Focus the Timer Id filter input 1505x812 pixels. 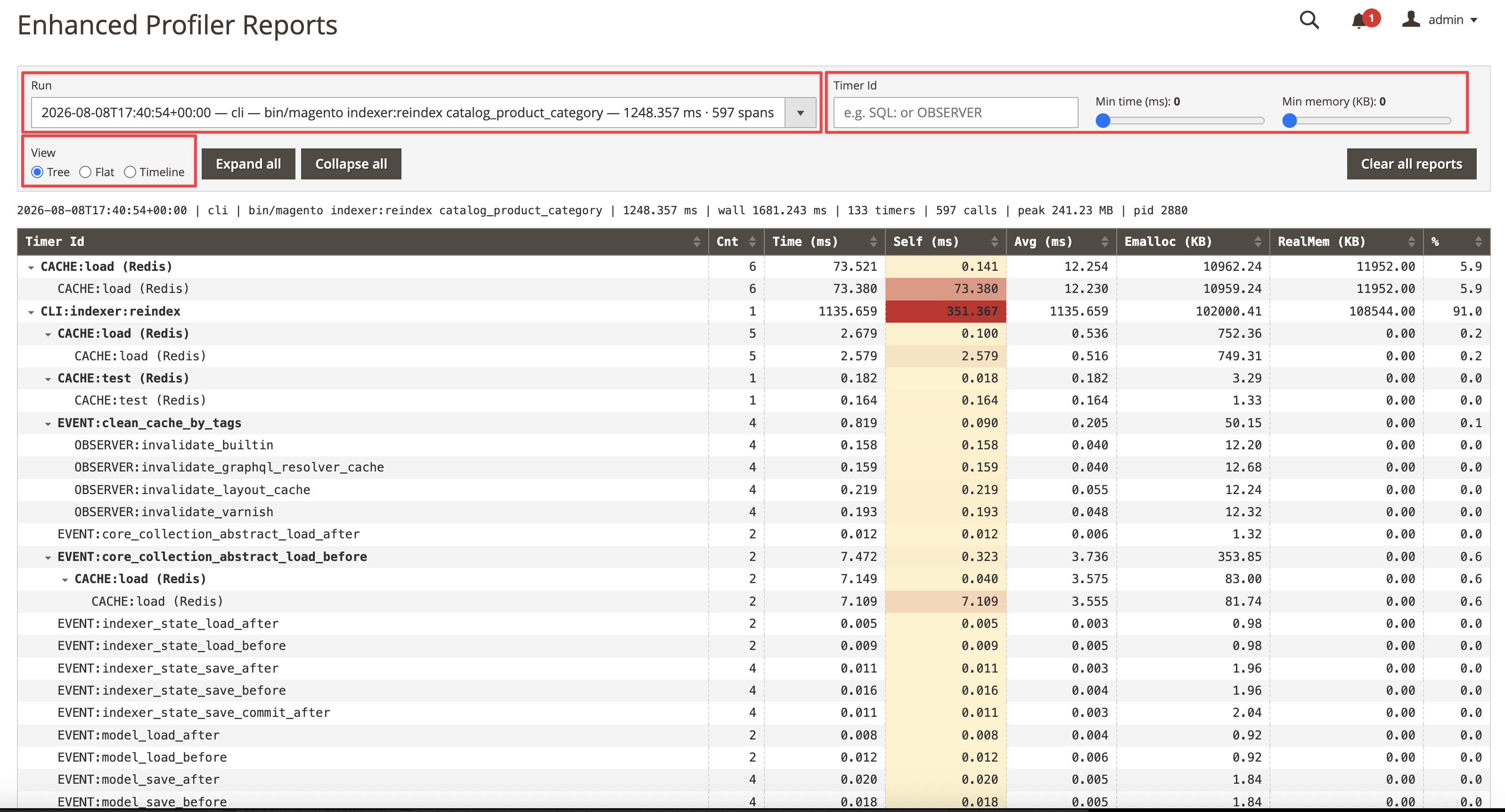pos(955,113)
